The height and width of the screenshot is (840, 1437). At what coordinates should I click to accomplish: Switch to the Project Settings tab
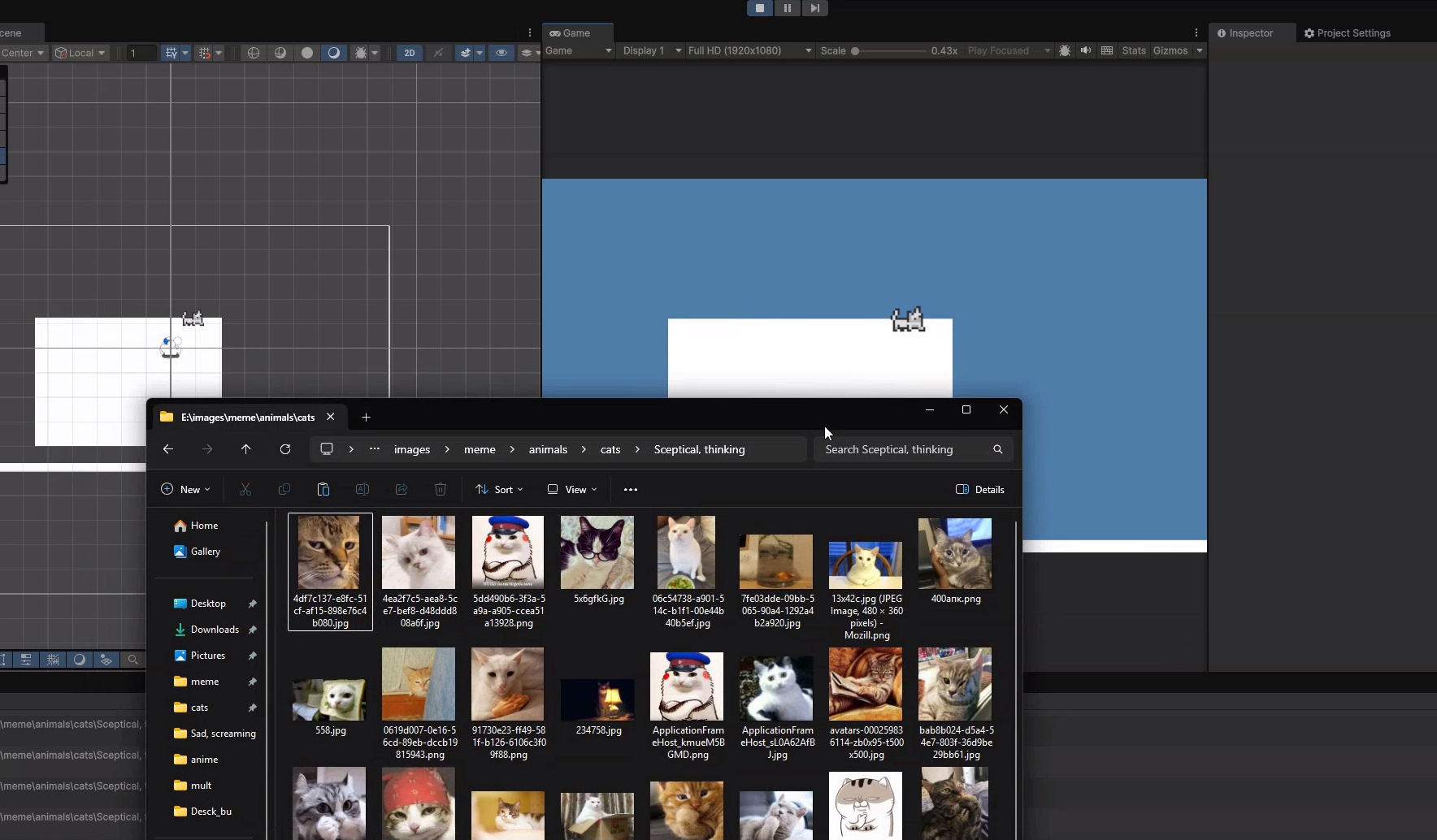tap(1347, 33)
